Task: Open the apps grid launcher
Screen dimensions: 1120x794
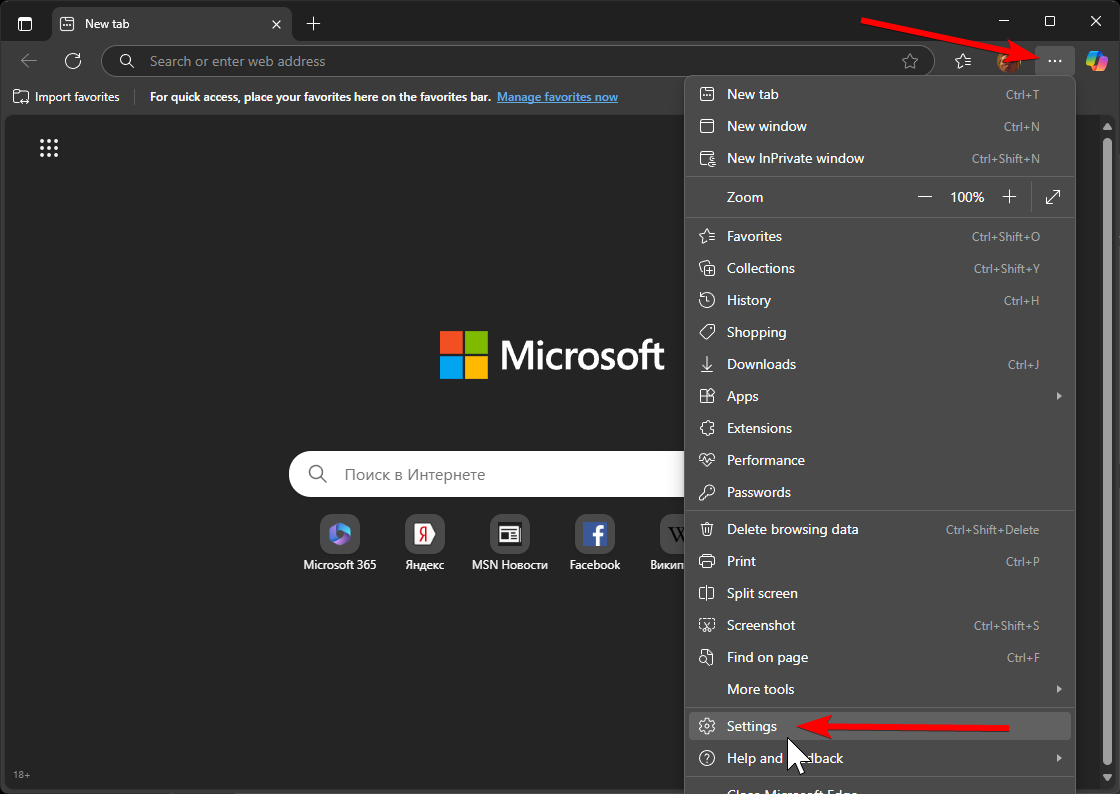Action: [49, 148]
